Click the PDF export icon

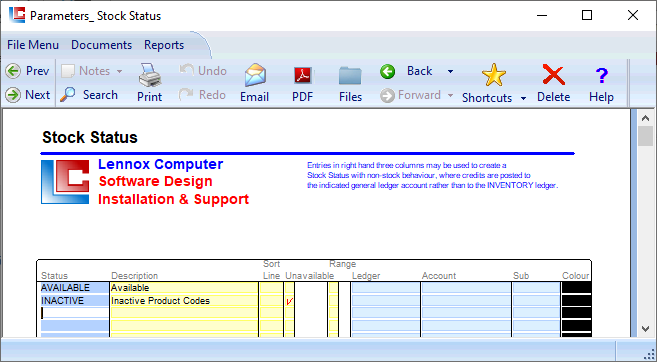303,76
